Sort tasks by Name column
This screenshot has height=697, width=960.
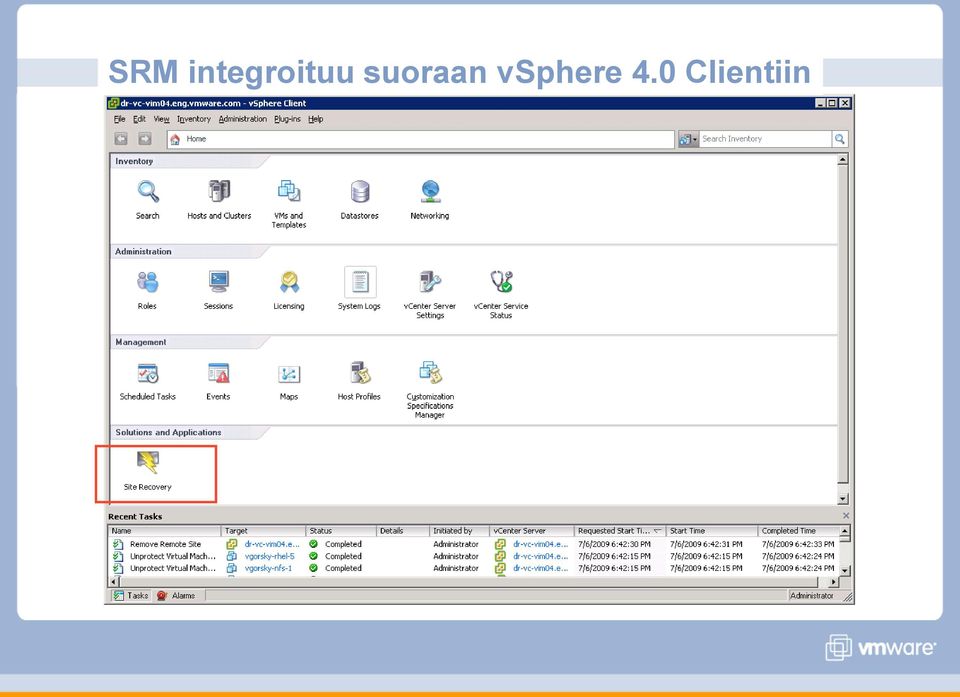pos(165,531)
